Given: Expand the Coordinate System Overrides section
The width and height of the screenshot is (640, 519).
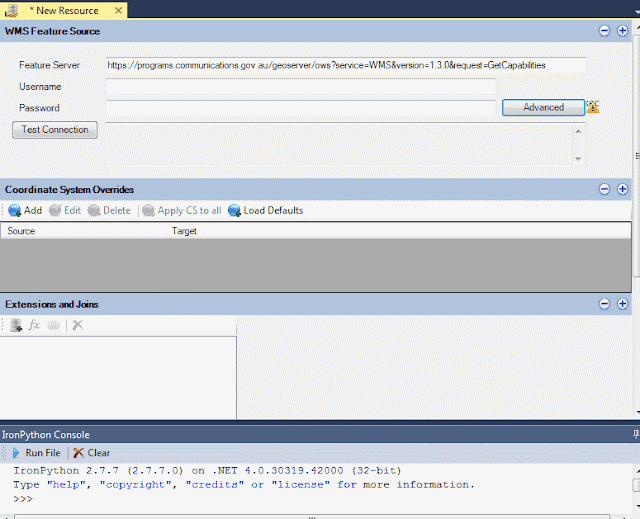Looking at the screenshot, I should 622,189.
